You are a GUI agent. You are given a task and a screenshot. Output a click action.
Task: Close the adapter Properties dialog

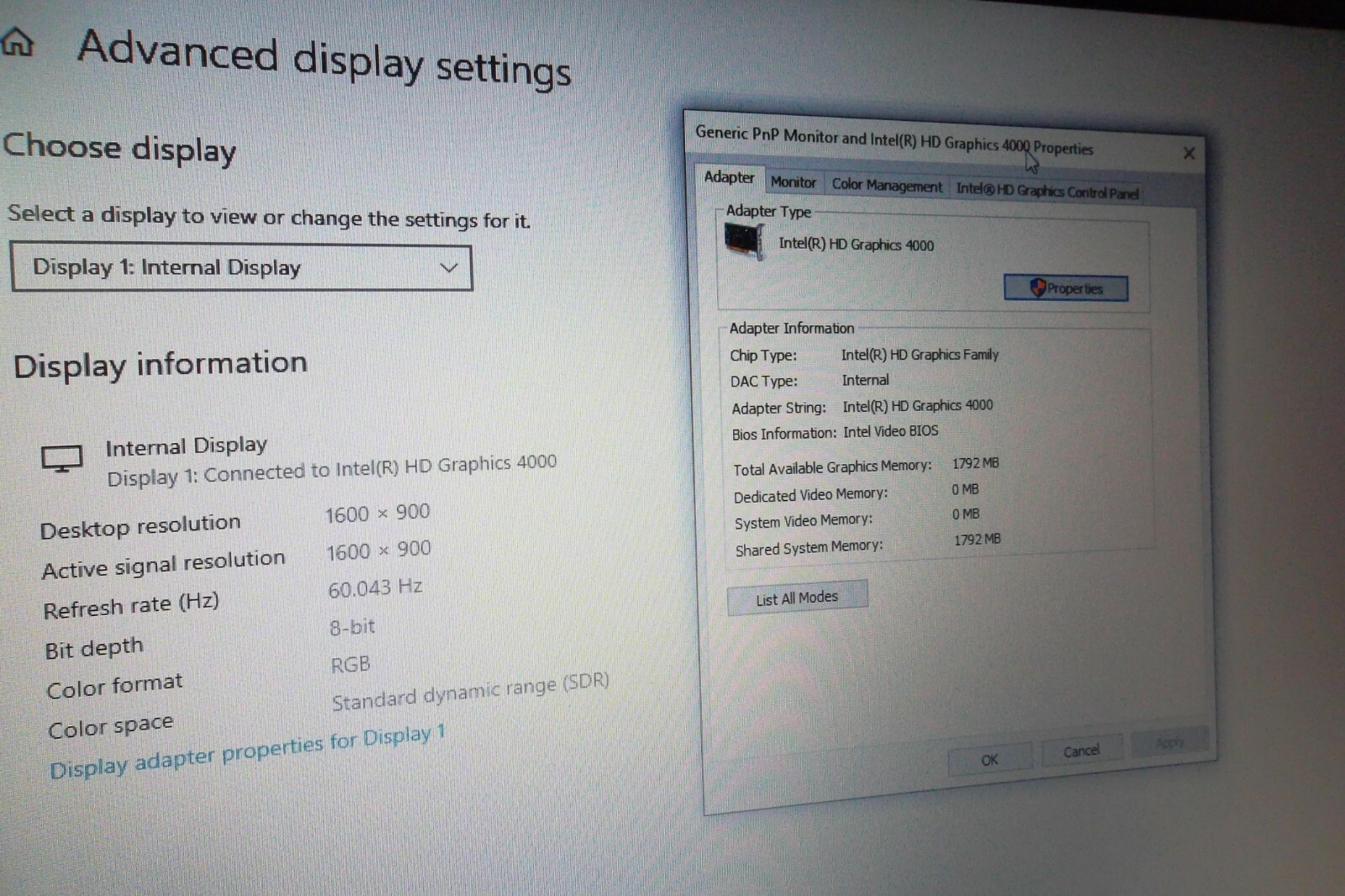1189,153
